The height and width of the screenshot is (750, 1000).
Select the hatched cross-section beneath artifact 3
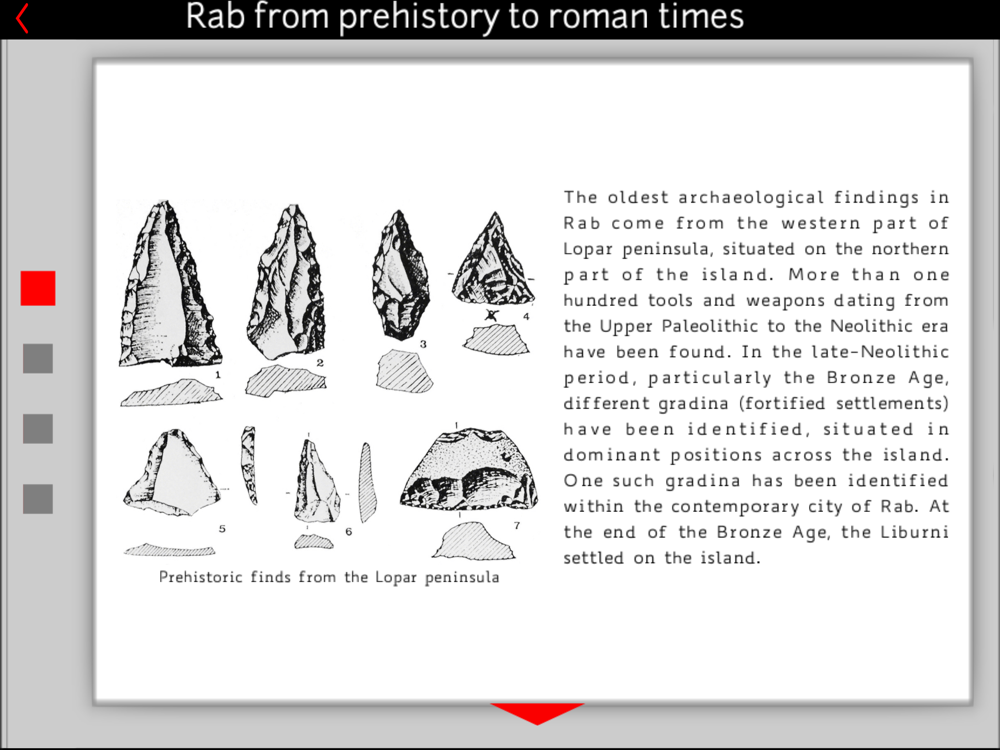click(404, 372)
